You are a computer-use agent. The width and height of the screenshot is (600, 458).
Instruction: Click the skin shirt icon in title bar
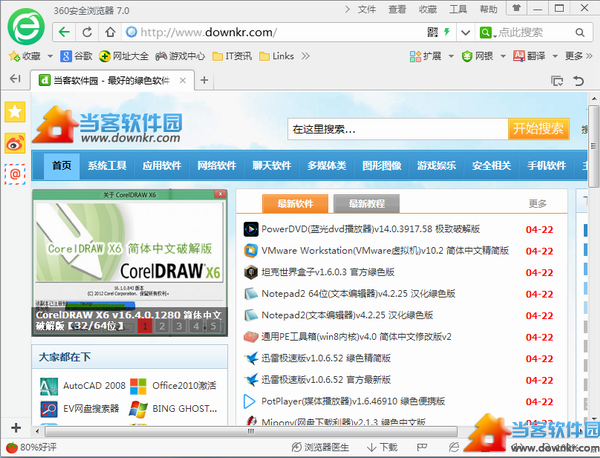pos(517,8)
